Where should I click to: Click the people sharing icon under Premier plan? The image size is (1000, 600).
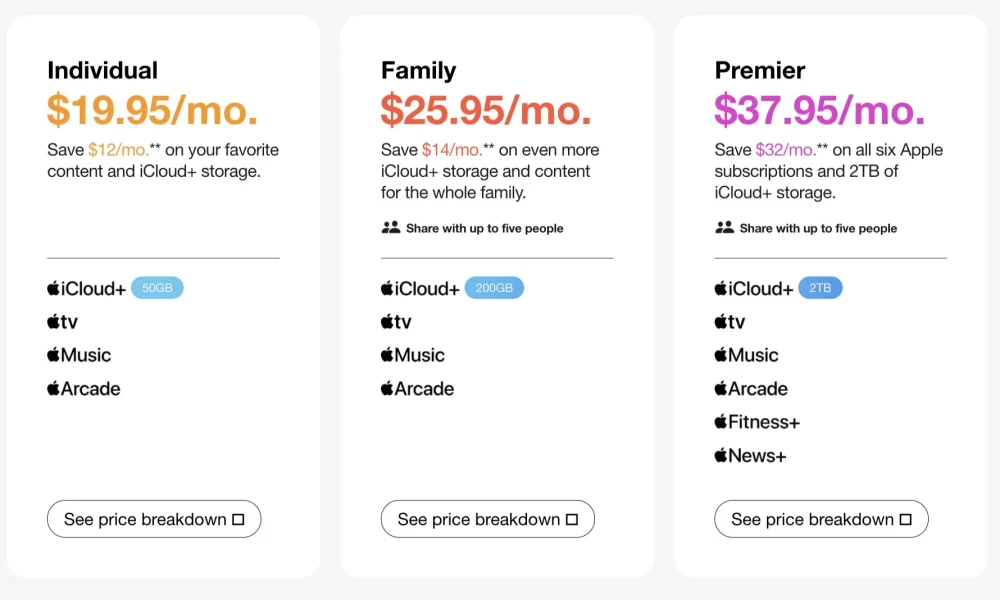724,228
